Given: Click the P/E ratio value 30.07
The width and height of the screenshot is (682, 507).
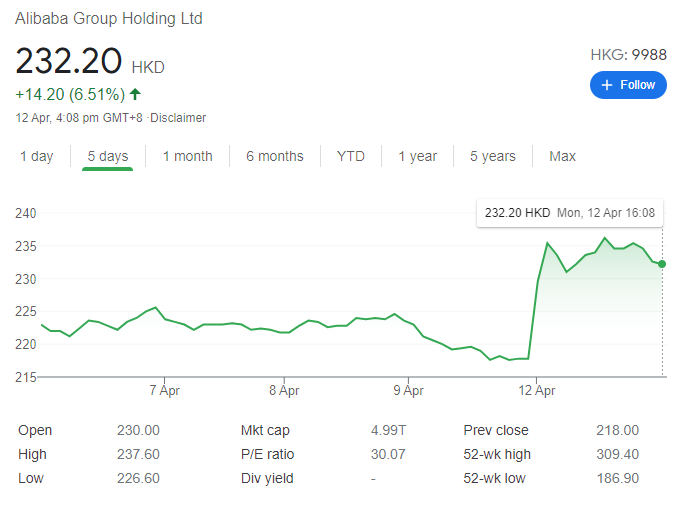Looking at the screenshot, I should coord(388,454).
